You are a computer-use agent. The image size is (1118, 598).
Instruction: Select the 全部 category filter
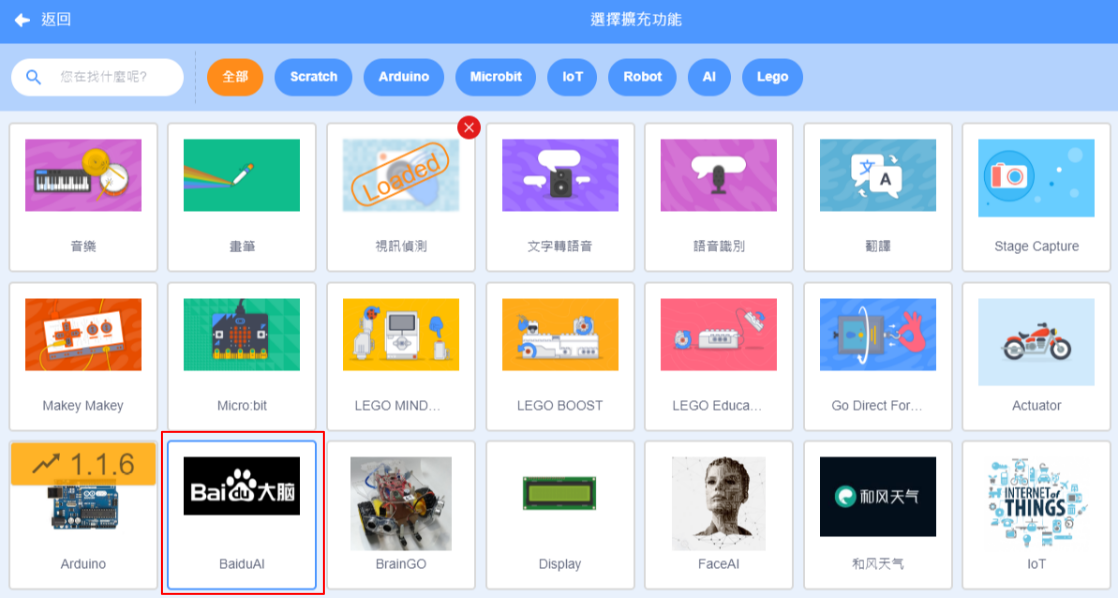tap(235, 77)
